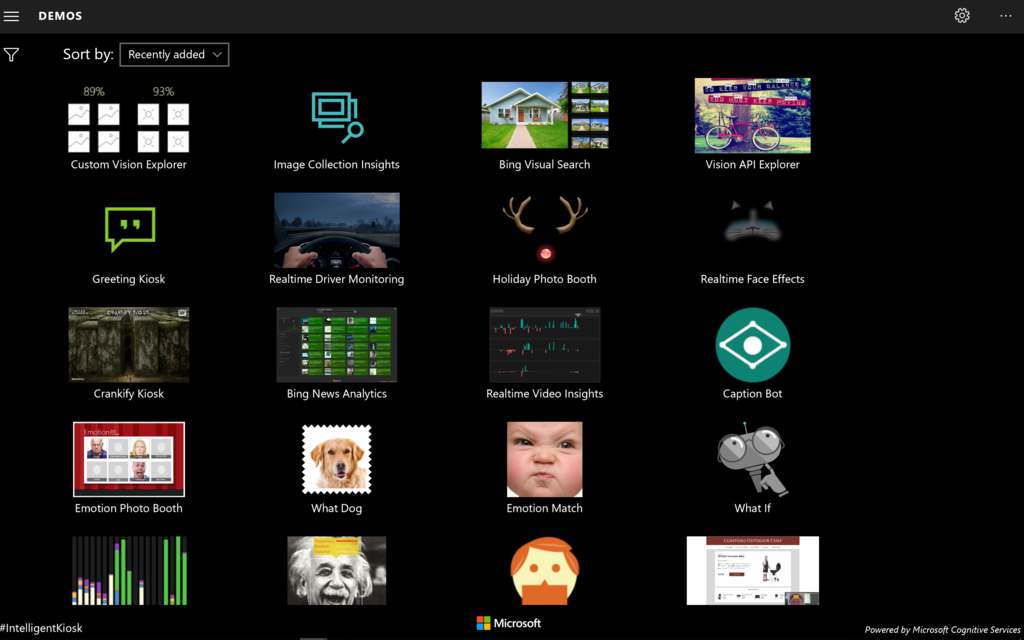The width and height of the screenshot is (1024, 640).
Task: Open Vision API Explorer bicycle thumbnail
Action: click(752, 116)
